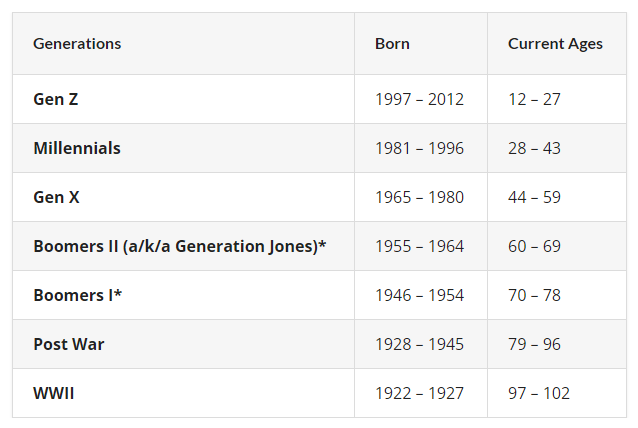Screen dimensions: 638x428
Task: Click the 12 – 27 ages cell
Action: 534,99
